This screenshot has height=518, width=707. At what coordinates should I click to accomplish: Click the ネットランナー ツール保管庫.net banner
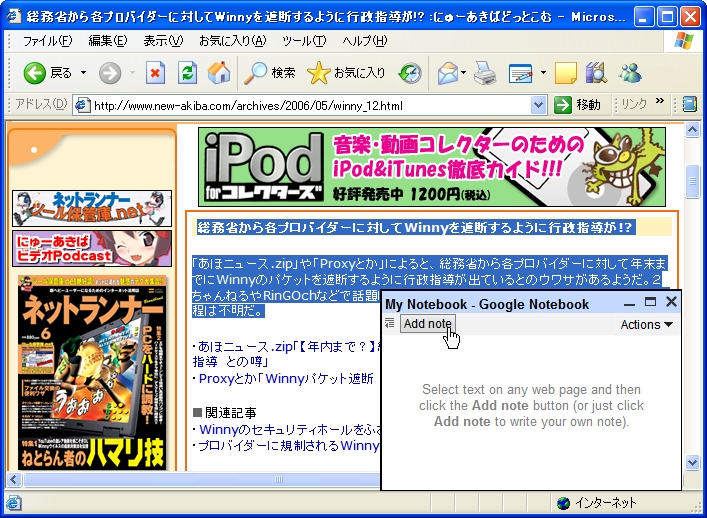click(x=92, y=208)
